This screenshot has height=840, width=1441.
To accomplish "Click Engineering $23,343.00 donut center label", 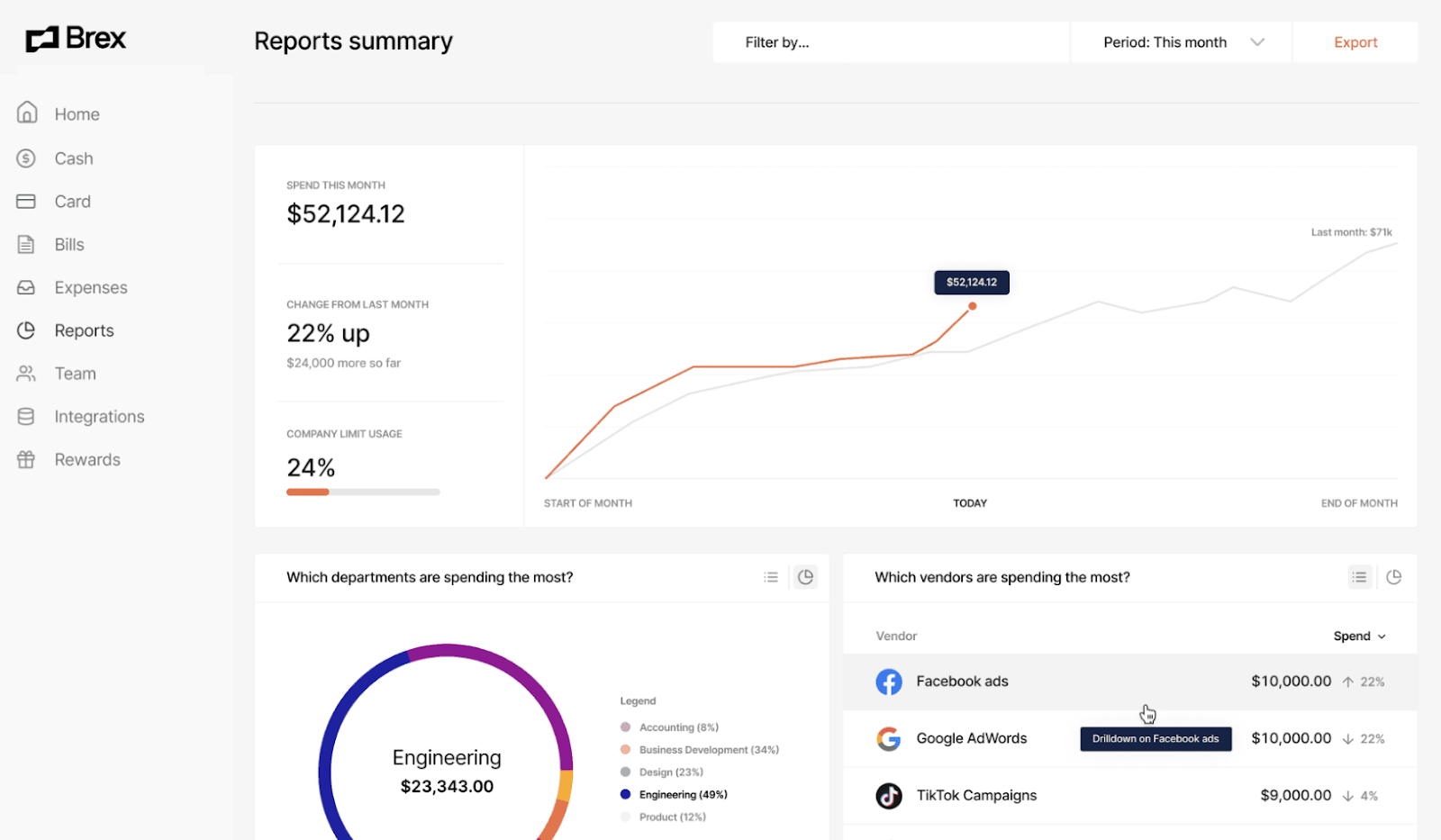I will [447, 772].
